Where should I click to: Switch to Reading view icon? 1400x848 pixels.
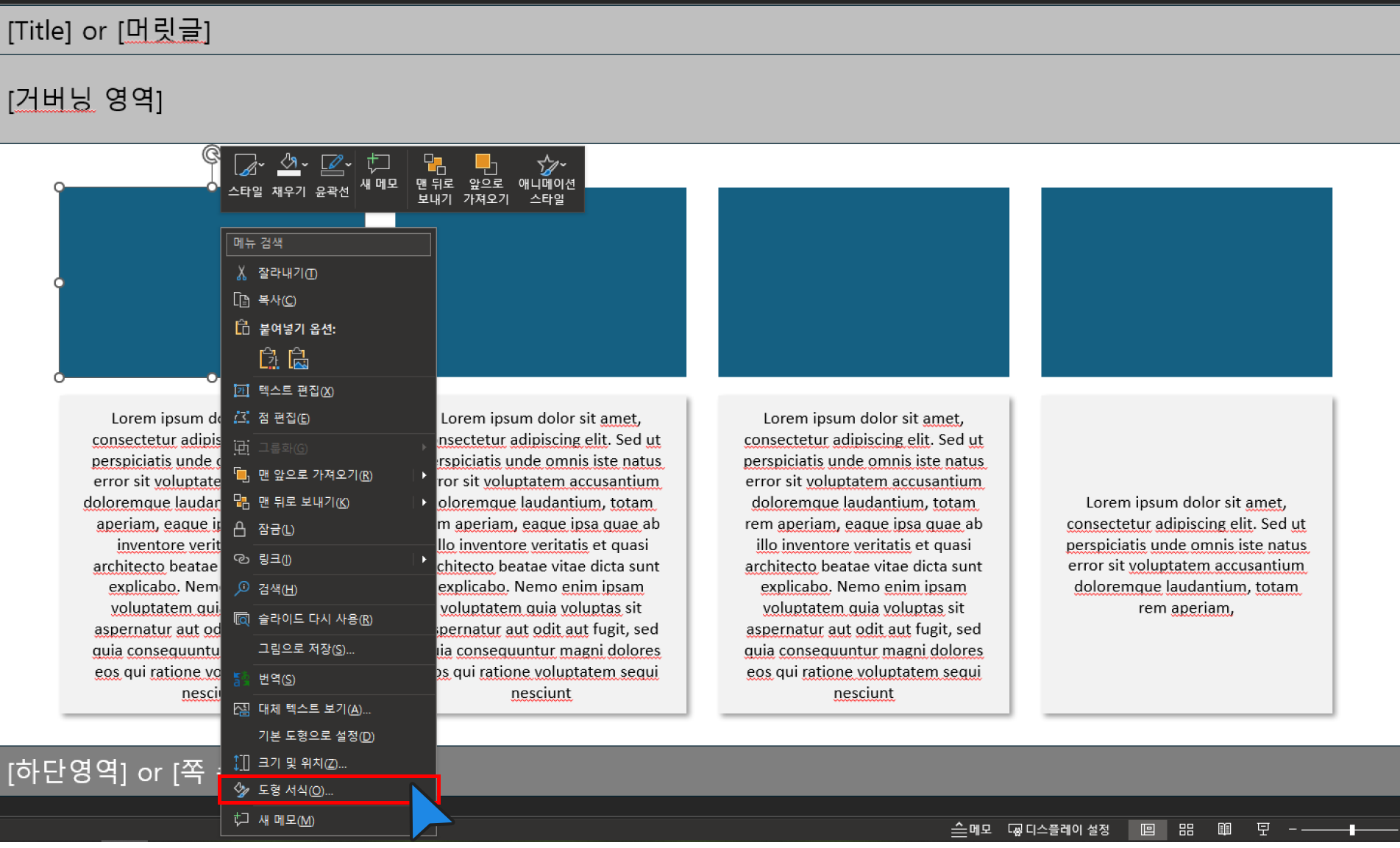(x=1224, y=830)
